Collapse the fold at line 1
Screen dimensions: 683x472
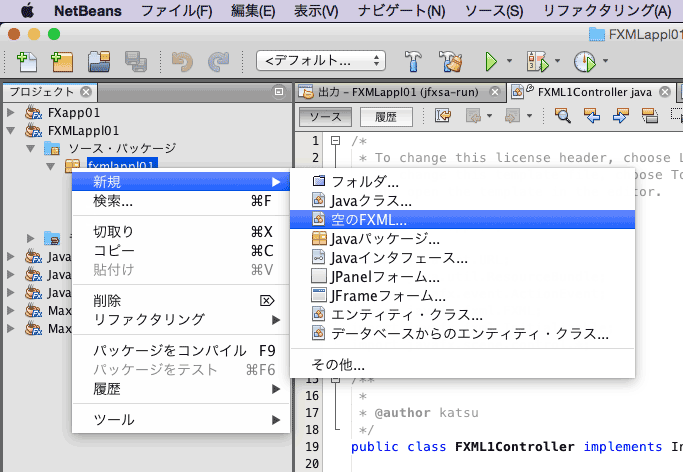[x=335, y=141]
